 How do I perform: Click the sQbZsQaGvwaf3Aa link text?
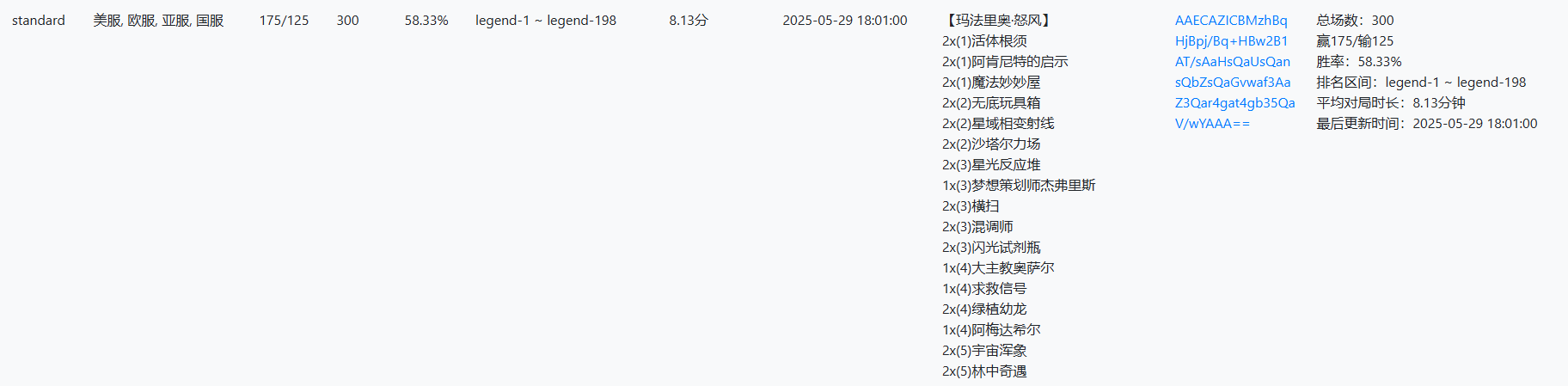pyautogui.click(x=1233, y=83)
